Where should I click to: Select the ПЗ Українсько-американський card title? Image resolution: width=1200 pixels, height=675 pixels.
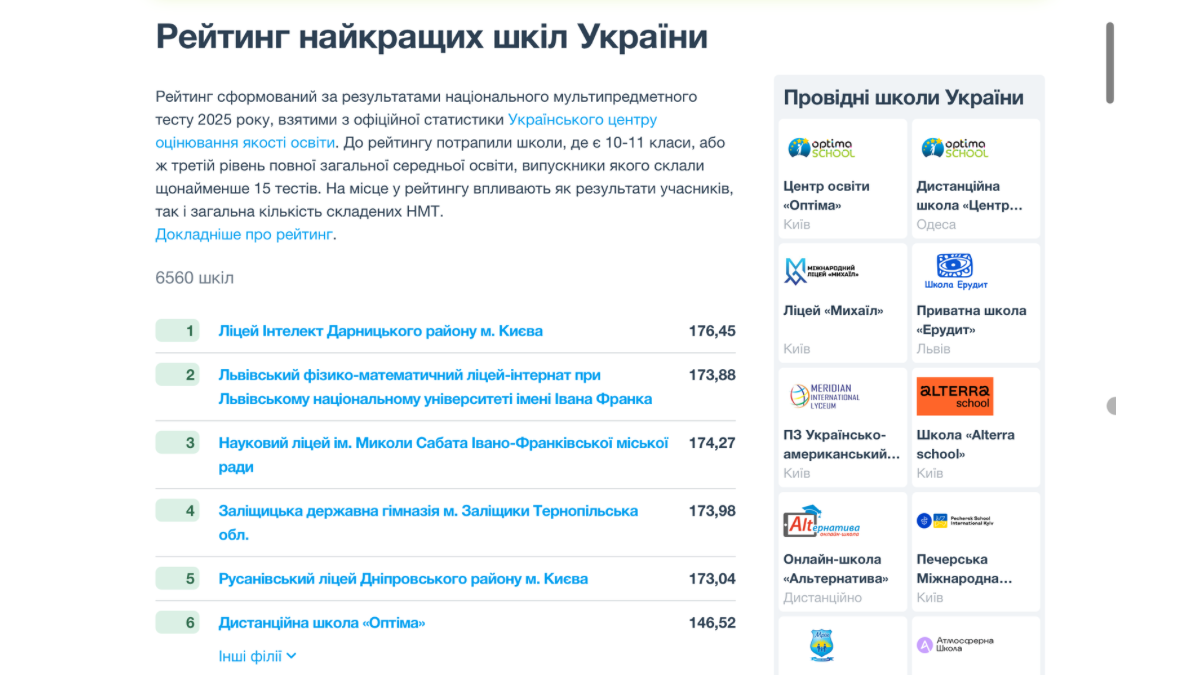[x=842, y=445]
